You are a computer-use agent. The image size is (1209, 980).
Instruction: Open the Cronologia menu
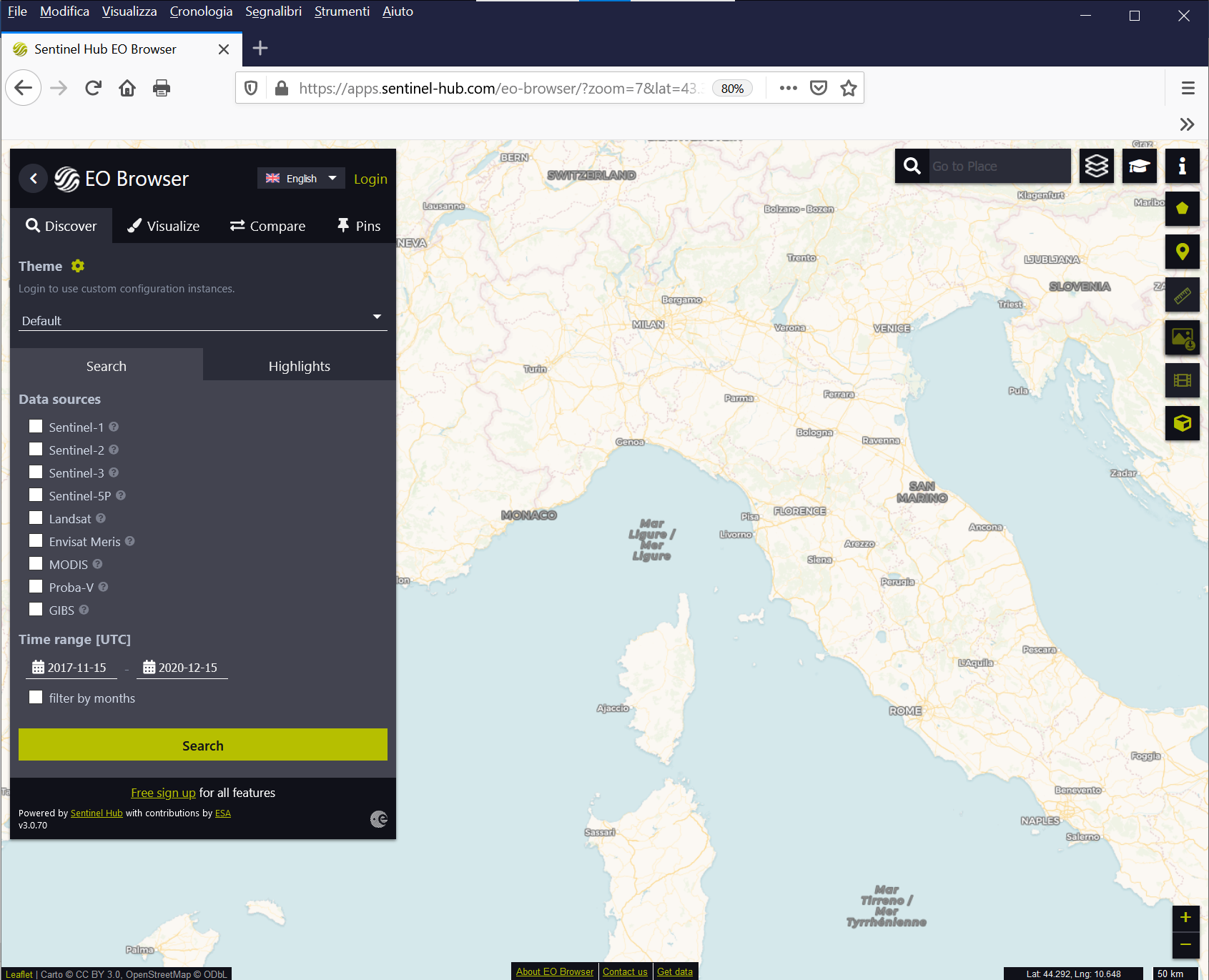tap(201, 11)
